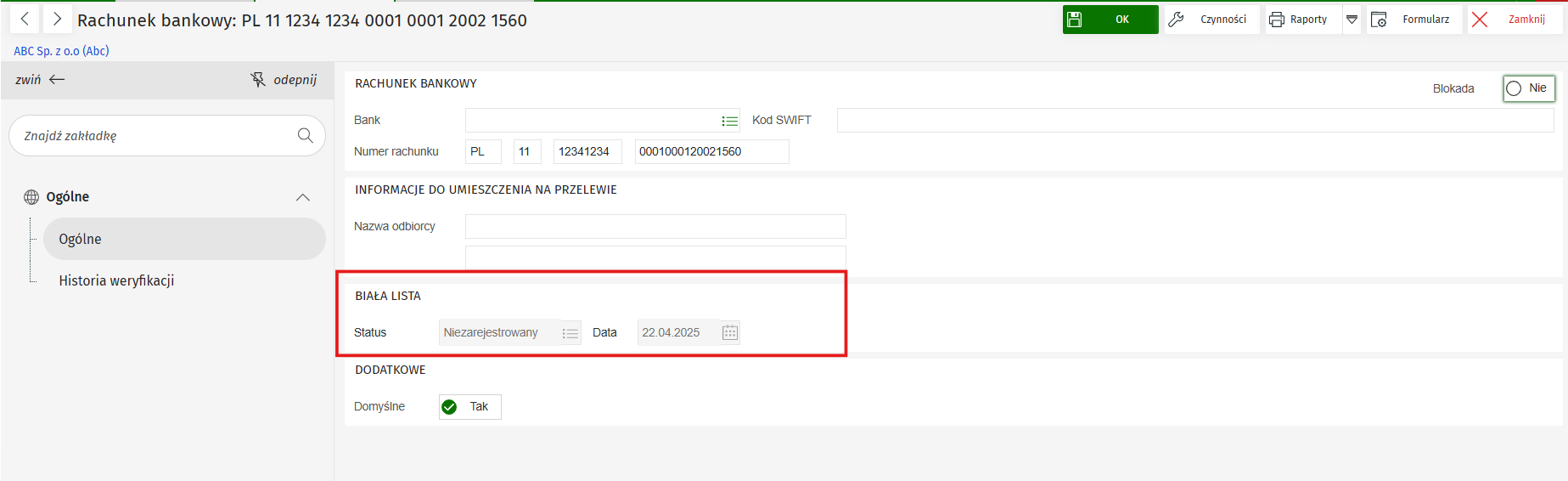Click the Formularz button
This screenshot has width=1568, height=481.
tap(1413, 20)
